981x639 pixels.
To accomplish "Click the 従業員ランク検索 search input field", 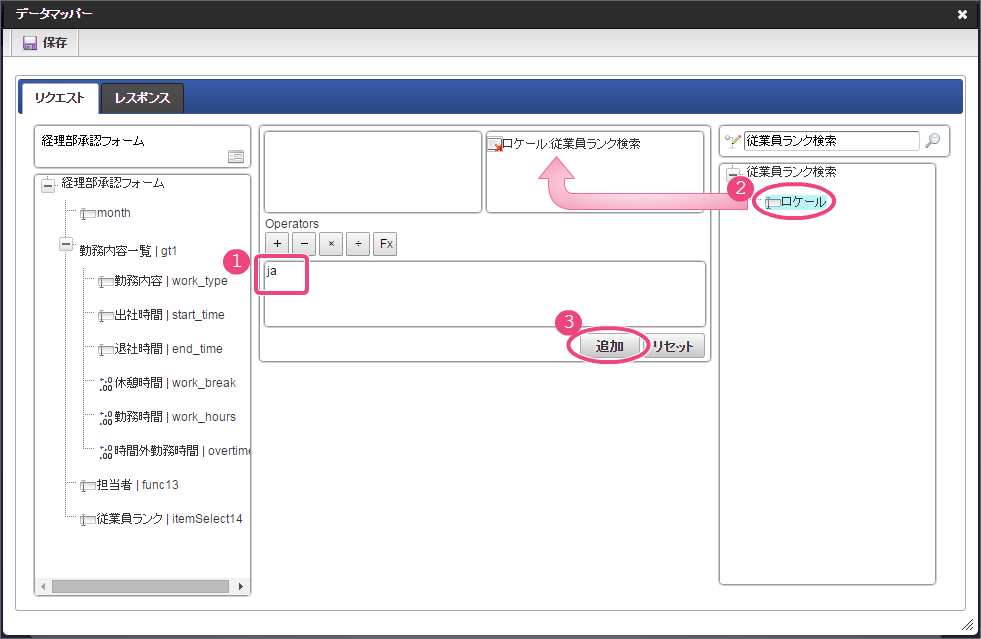I will point(831,141).
